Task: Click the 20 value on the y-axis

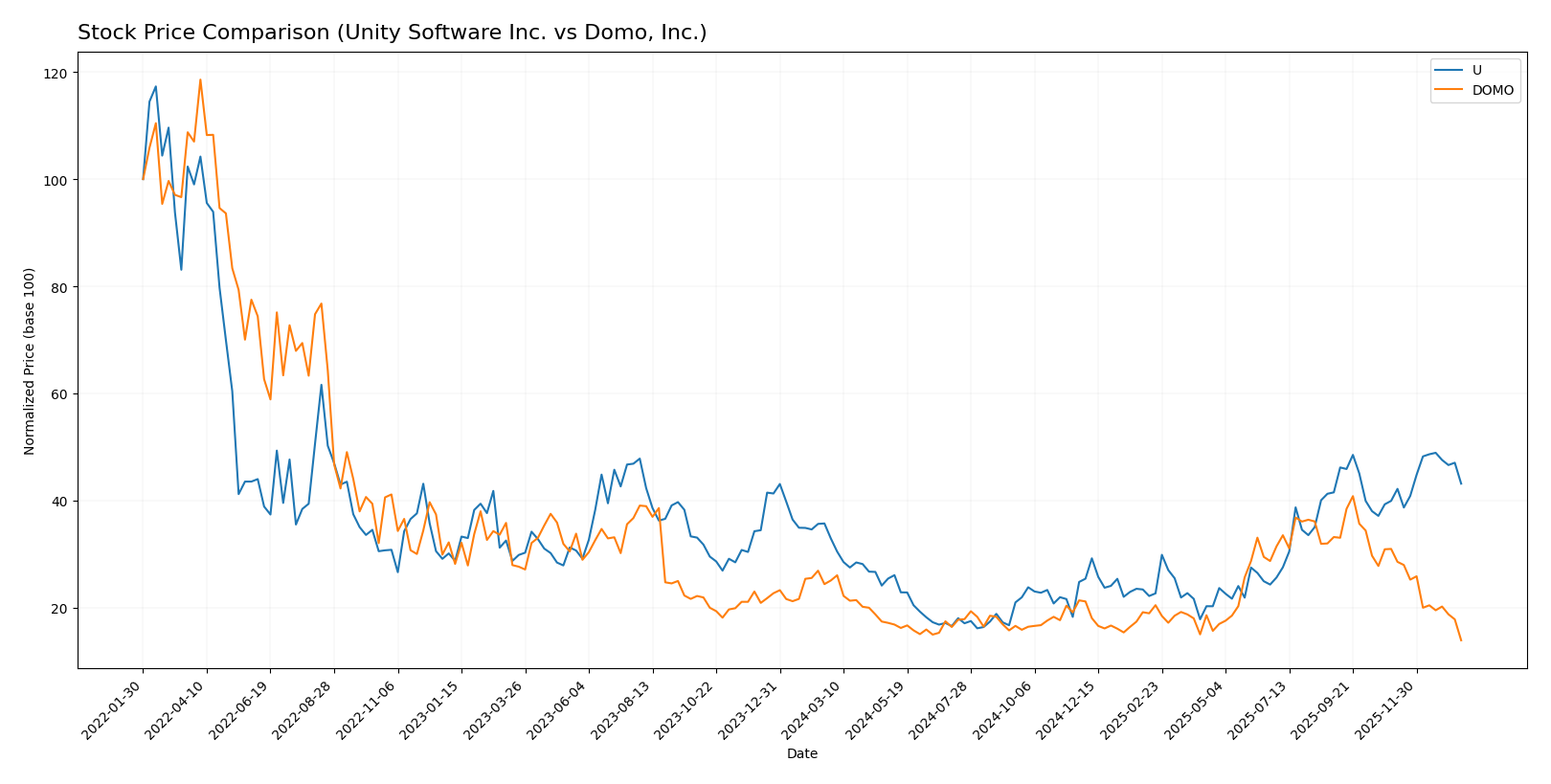Action: point(59,609)
